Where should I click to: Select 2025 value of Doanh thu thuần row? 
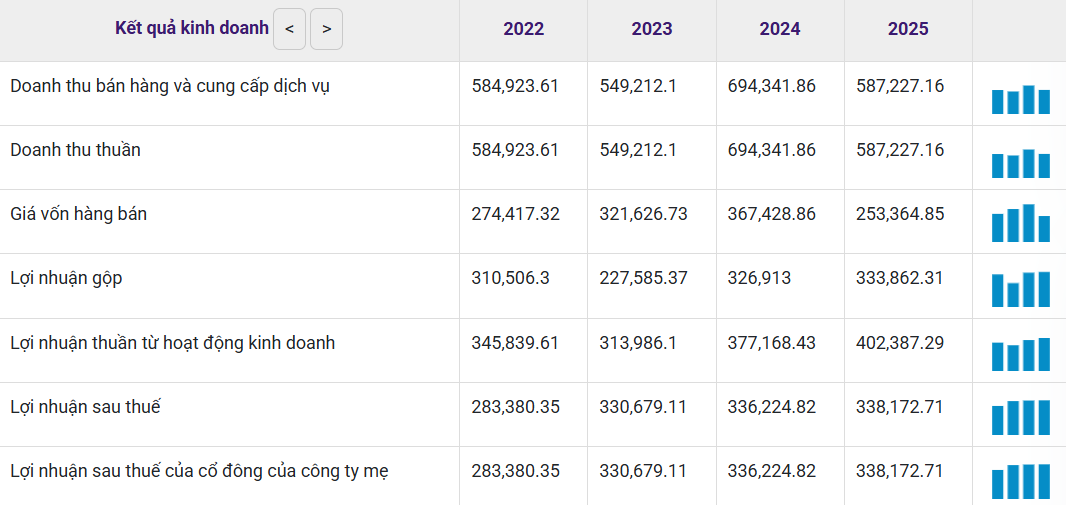(900, 150)
